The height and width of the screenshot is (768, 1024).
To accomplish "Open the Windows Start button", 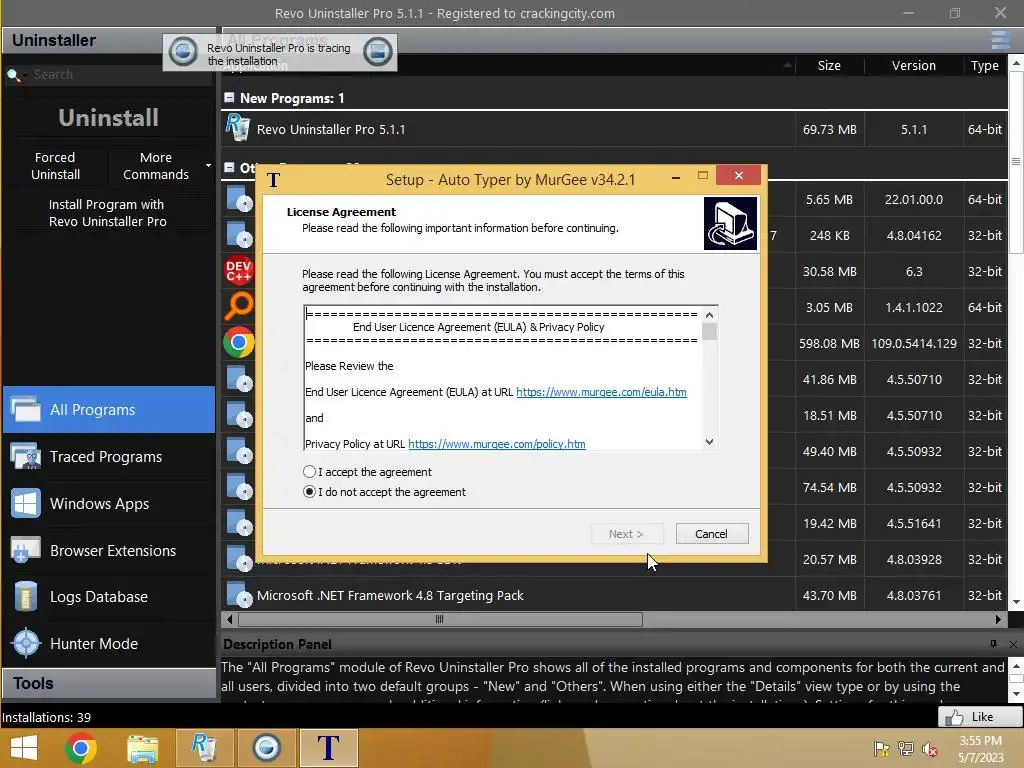I will (x=24, y=748).
